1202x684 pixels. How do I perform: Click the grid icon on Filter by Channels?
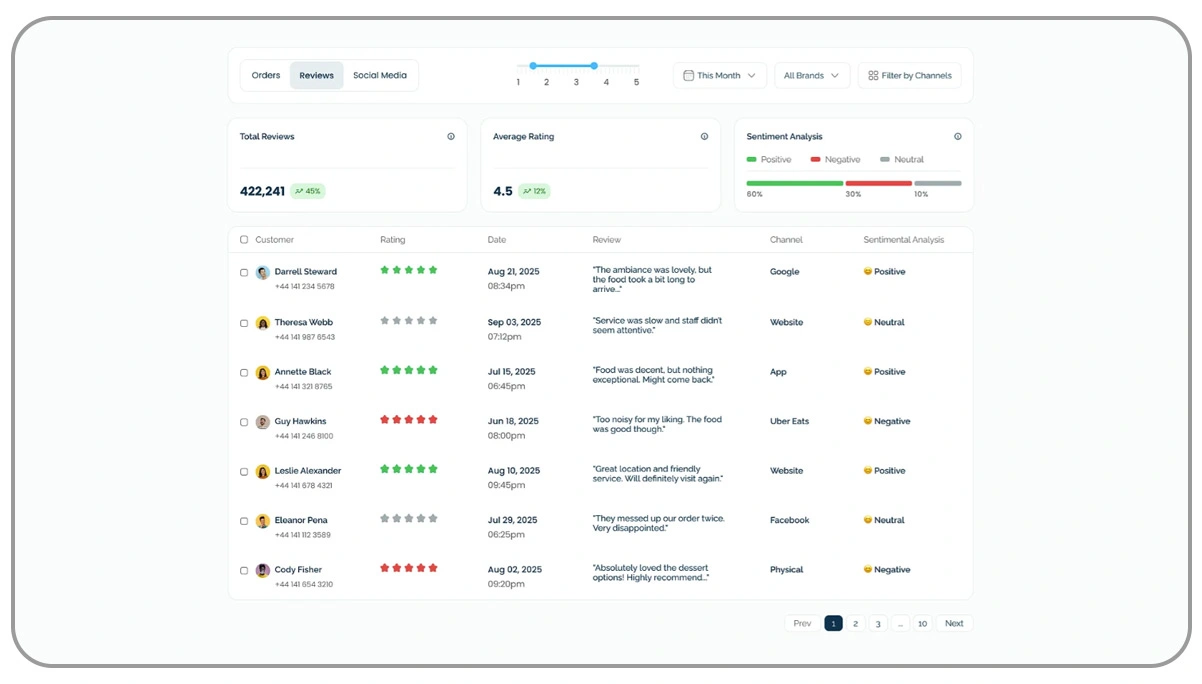point(872,75)
